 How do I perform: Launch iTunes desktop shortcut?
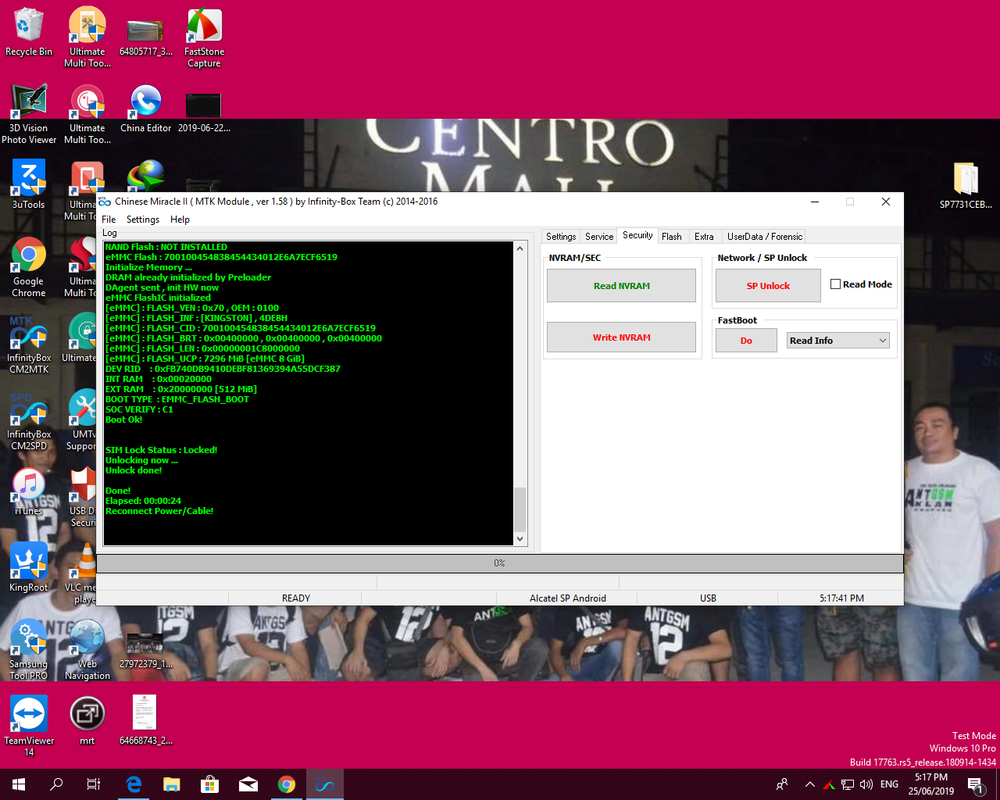[29, 491]
